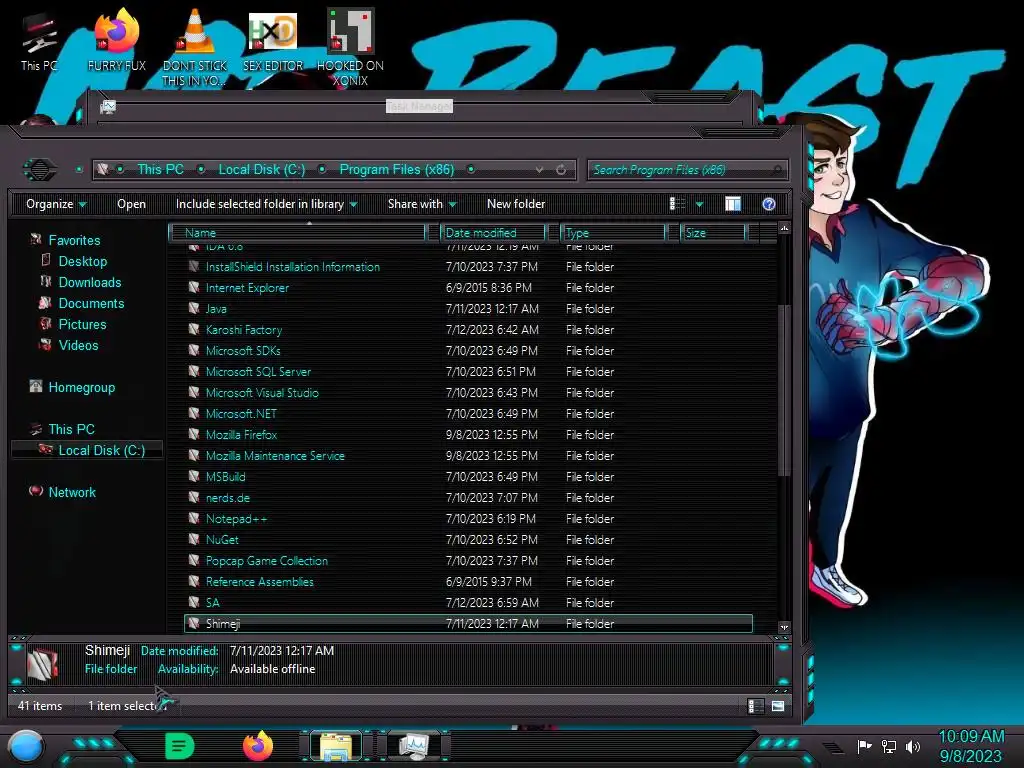Select Downloads in Favorites
Screen dimensions: 1024x768
(x=89, y=282)
